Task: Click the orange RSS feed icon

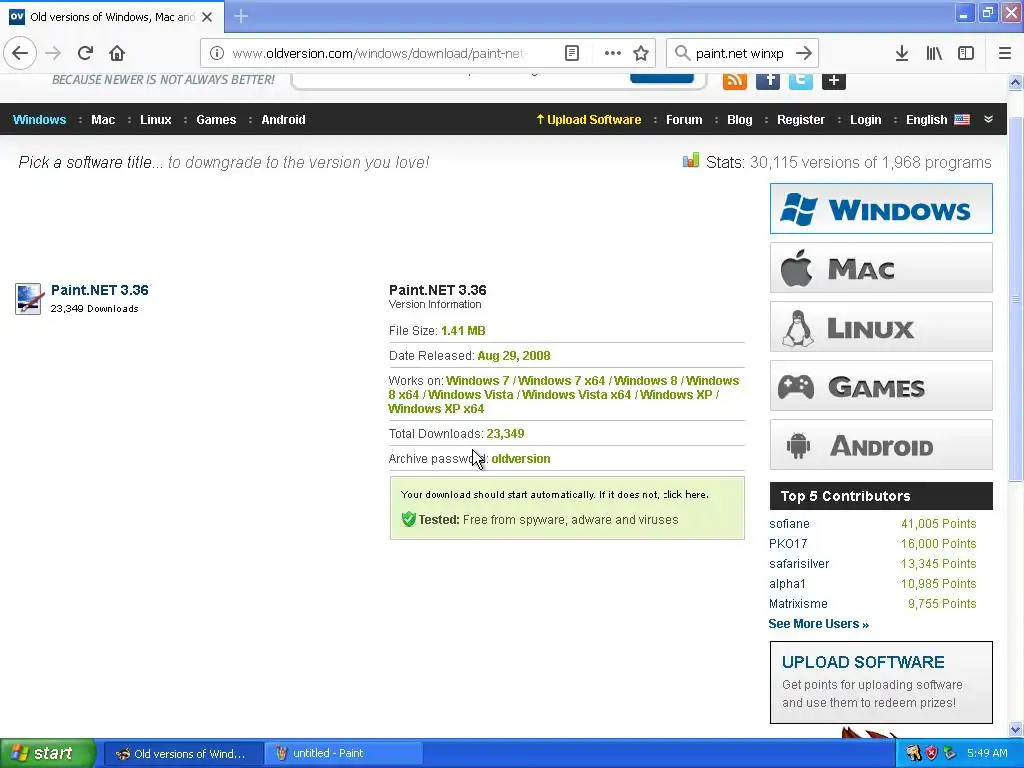Action: point(735,80)
